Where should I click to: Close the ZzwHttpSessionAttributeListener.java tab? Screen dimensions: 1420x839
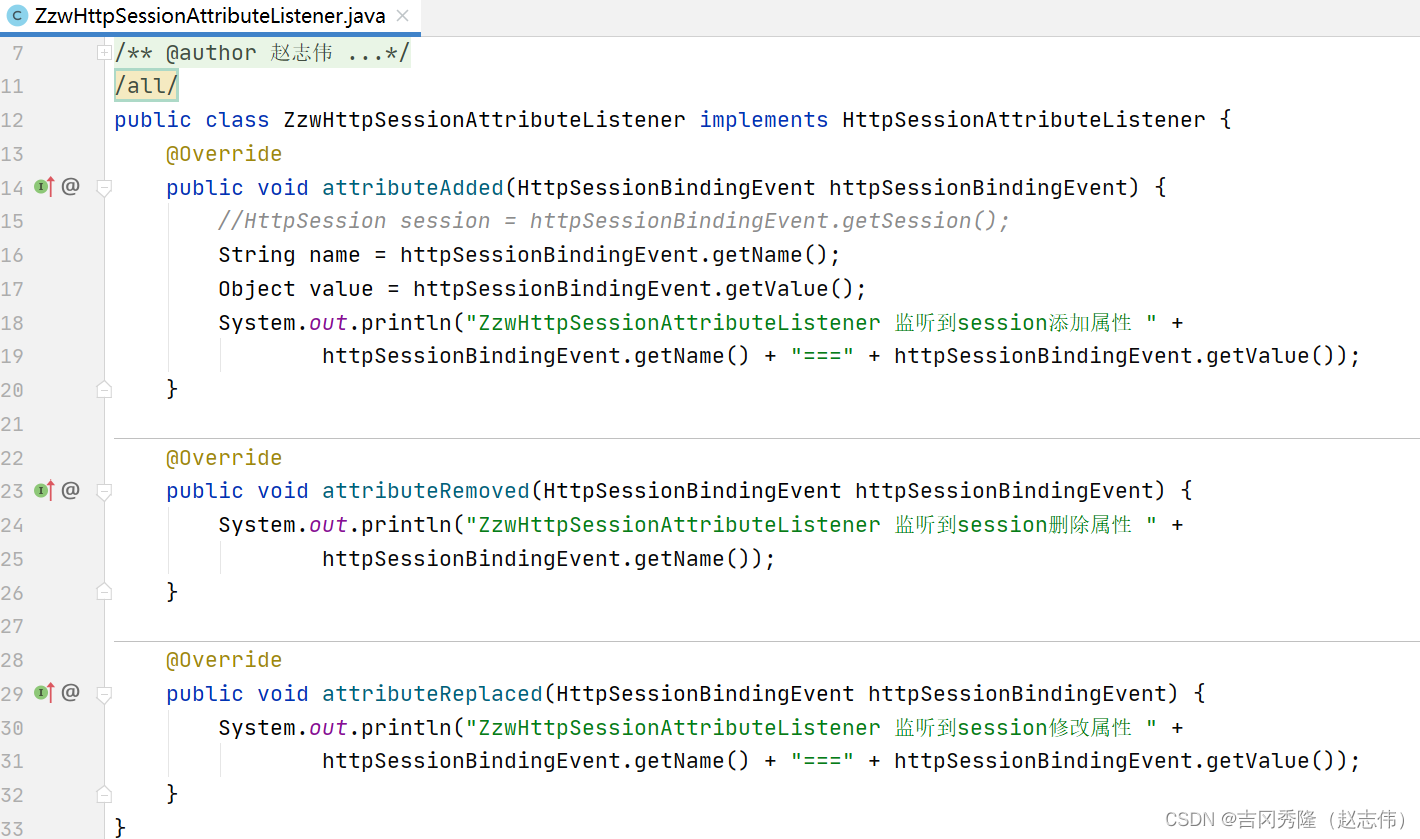coord(402,16)
